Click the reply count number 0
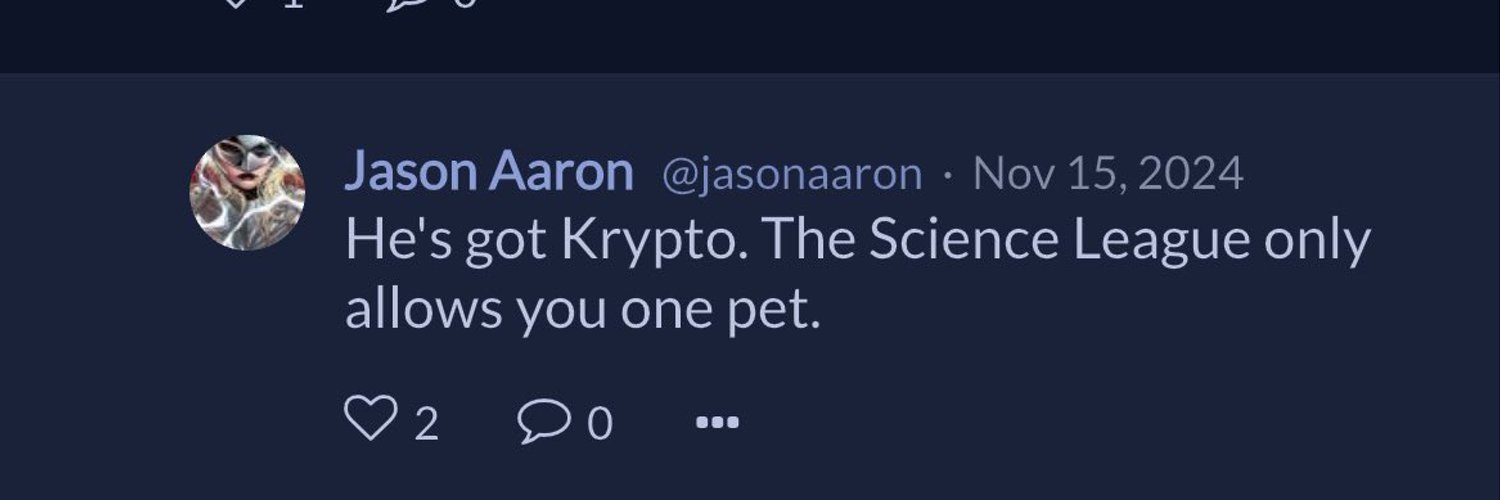 point(599,424)
